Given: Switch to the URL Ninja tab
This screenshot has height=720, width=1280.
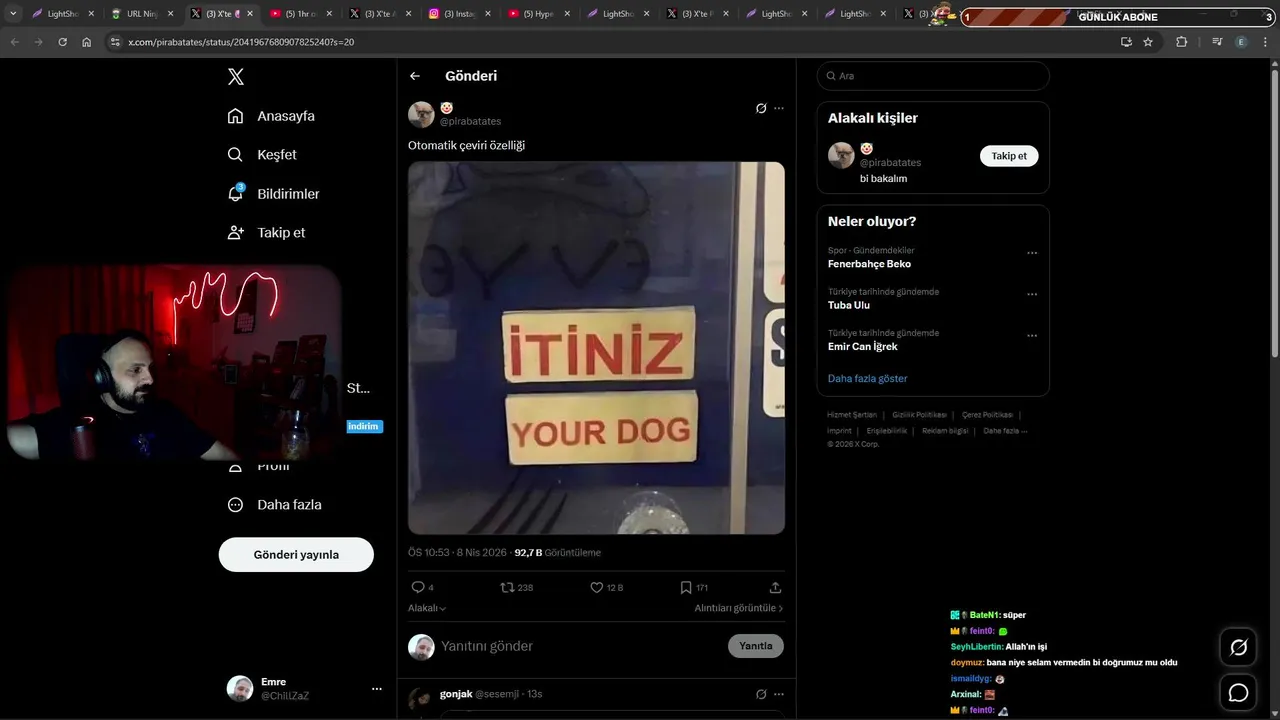Looking at the screenshot, I should click(x=142, y=14).
